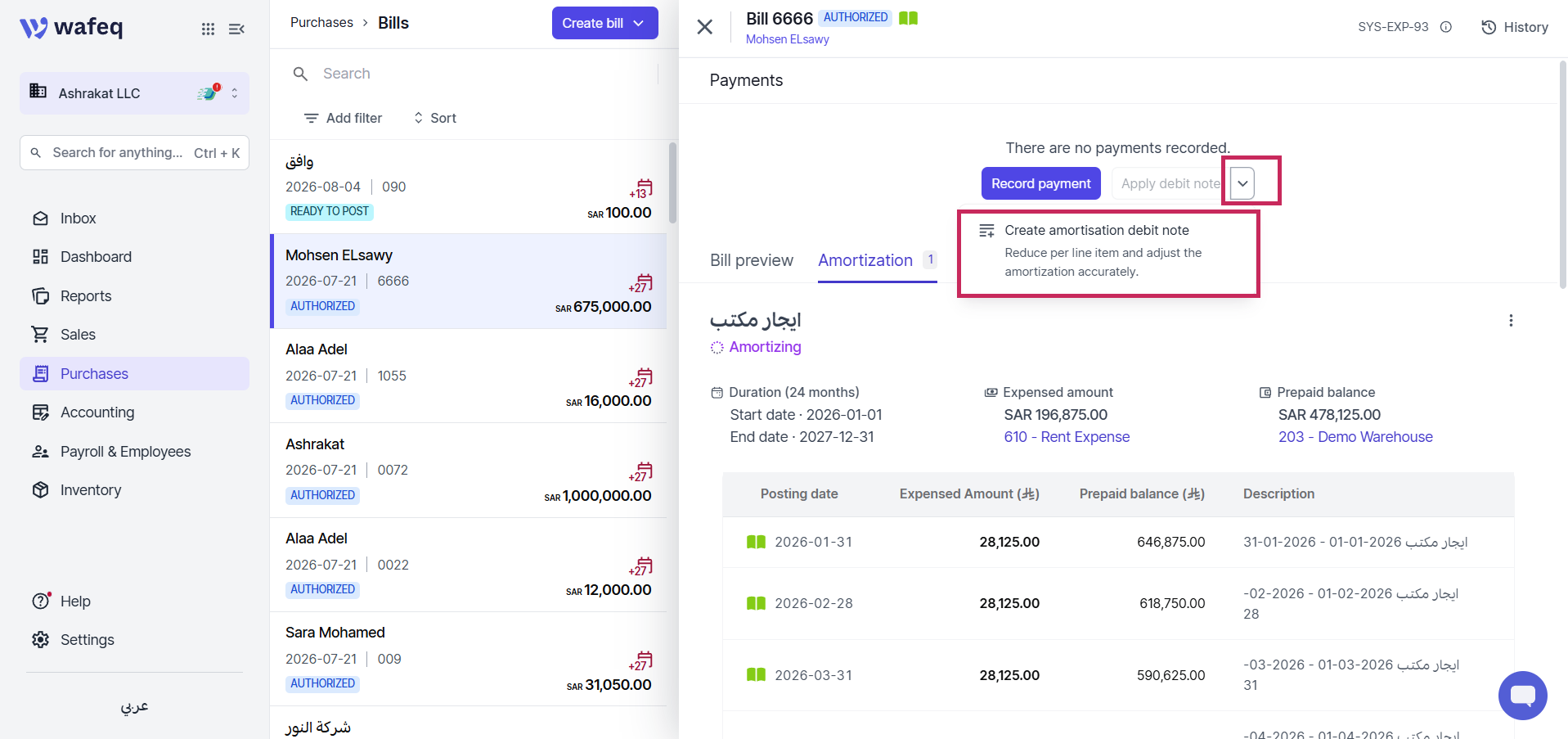Viewport: 1568px width, 739px height.
Task: Open the three-dot menu for ايجار مكتب
Action: 1511,321
